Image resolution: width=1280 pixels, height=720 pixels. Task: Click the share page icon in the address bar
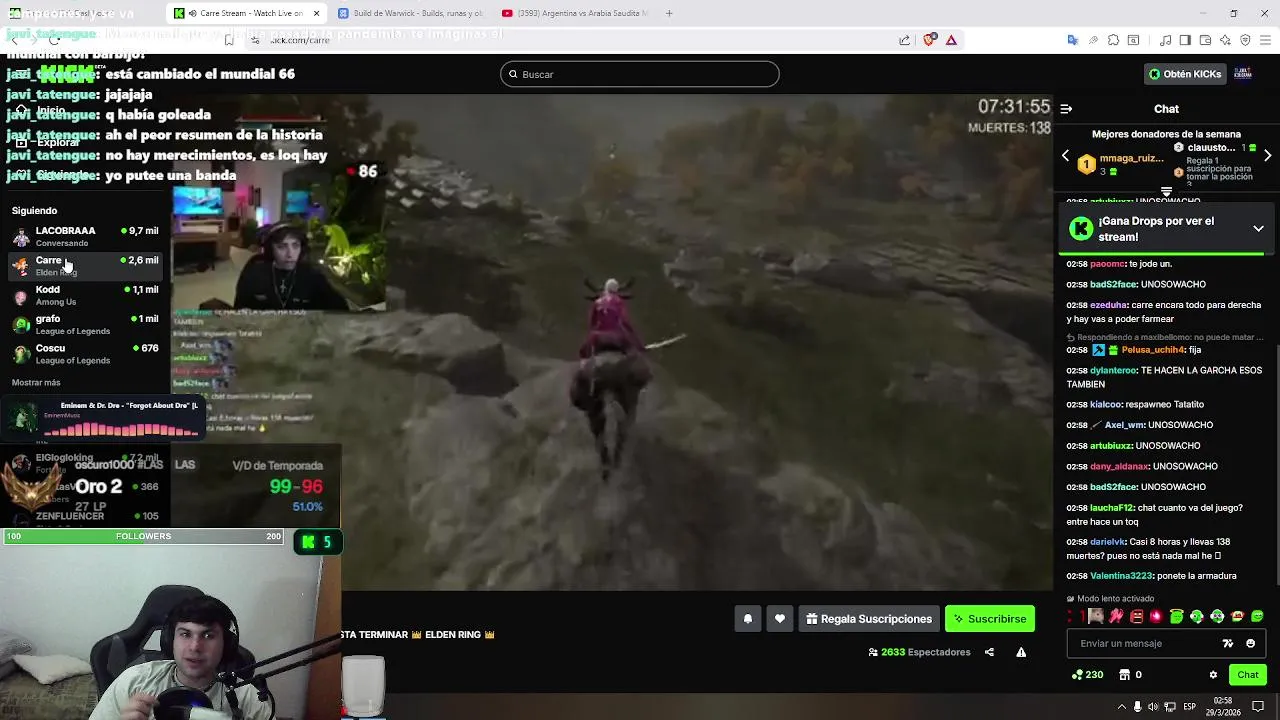pyautogui.click(x=905, y=40)
